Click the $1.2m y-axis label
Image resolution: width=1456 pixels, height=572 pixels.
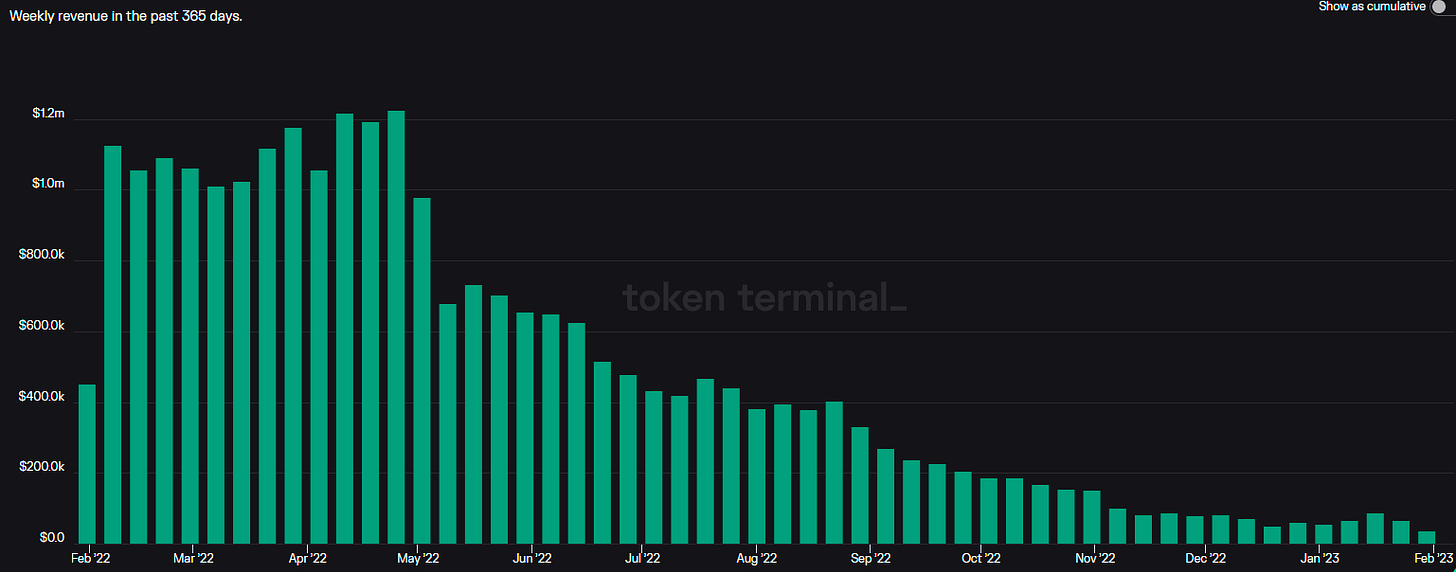(x=47, y=114)
